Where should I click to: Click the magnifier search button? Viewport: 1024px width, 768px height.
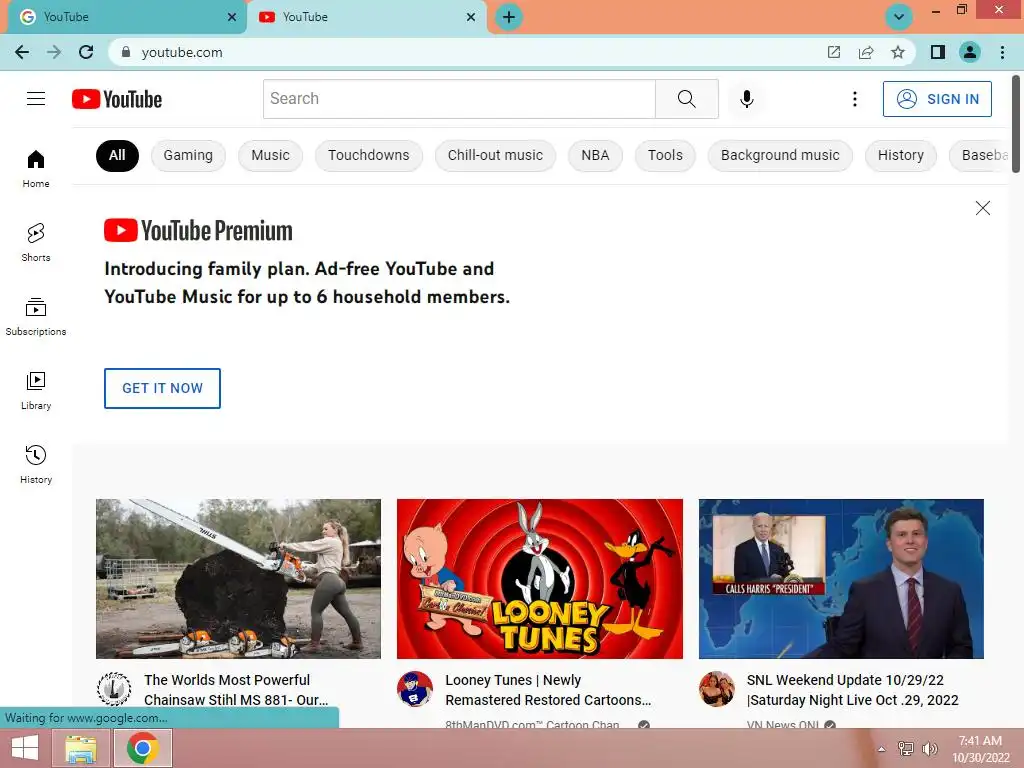(686, 99)
